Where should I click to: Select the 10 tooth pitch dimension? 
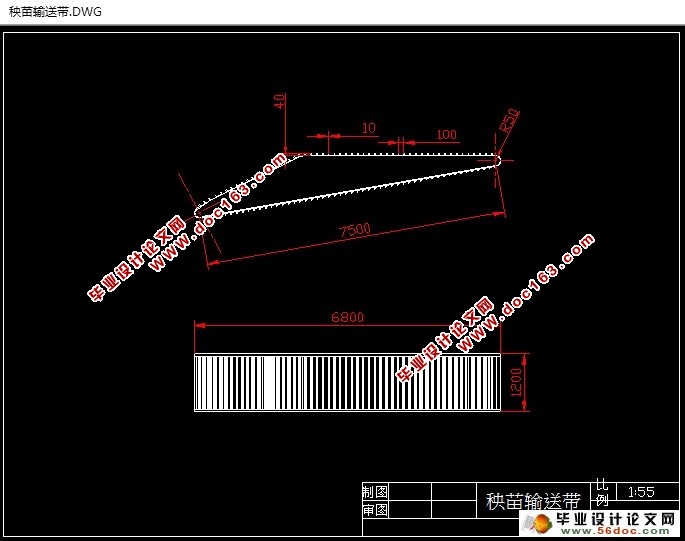click(x=368, y=128)
